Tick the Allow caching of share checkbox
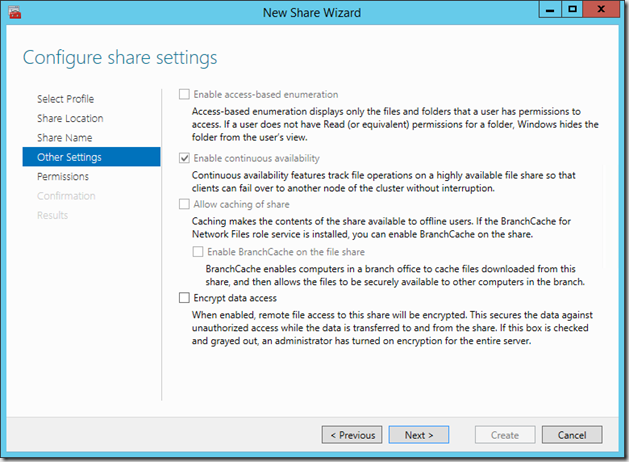The width and height of the screenshot is (629, 462). click(184, 204)
